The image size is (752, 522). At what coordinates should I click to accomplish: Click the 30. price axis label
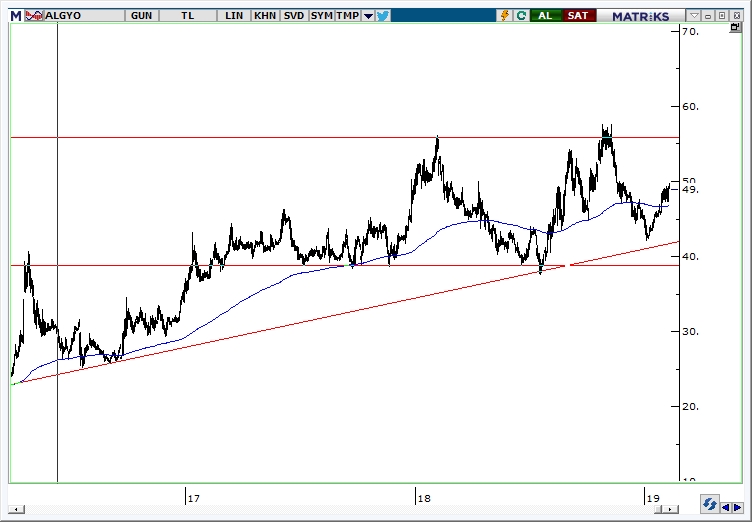click(691, 332)
